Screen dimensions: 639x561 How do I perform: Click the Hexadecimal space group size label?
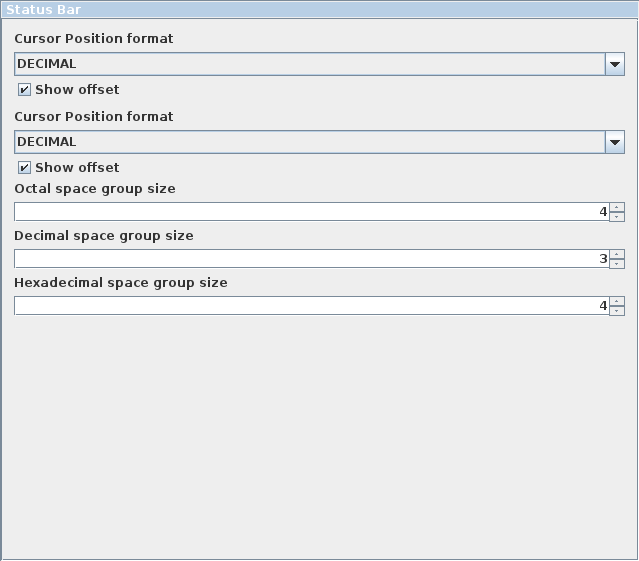[x=121, y=283]
